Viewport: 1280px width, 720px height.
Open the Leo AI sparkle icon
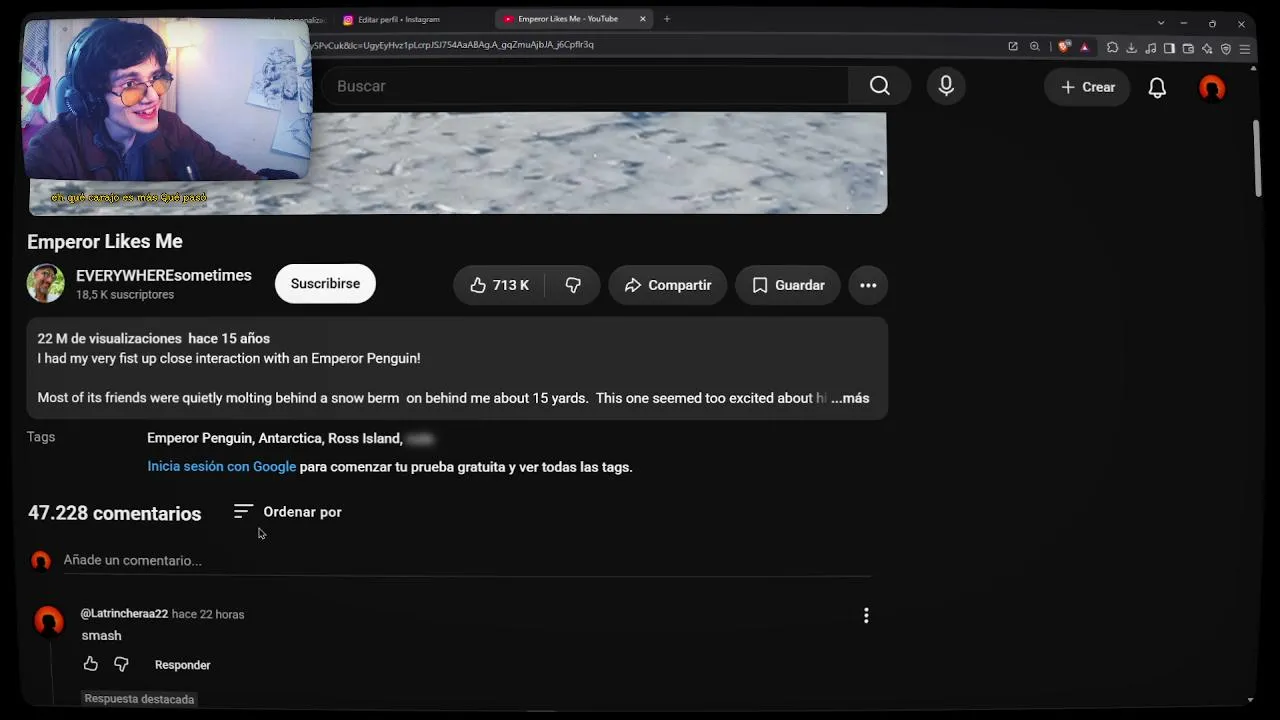[x=1207, y=48]
